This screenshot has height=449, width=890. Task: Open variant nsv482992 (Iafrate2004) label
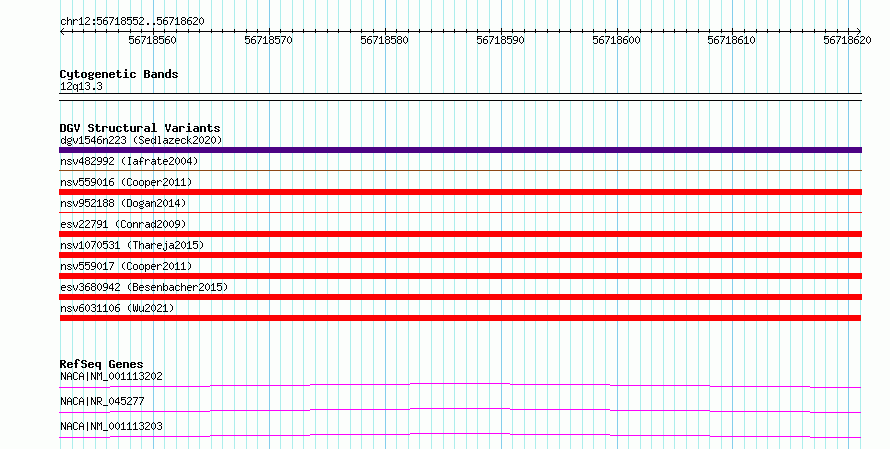click(x=129, y=161)
